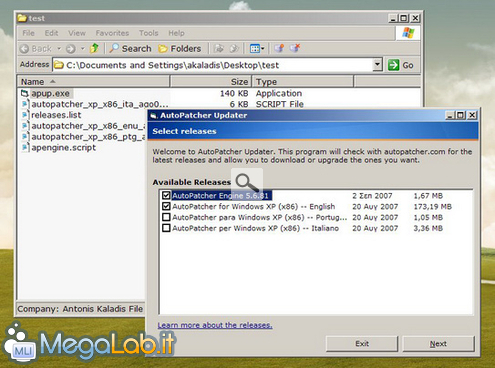Click the Back arrow icon
Screen dimensions: 495x368
(x=24, y=49)
